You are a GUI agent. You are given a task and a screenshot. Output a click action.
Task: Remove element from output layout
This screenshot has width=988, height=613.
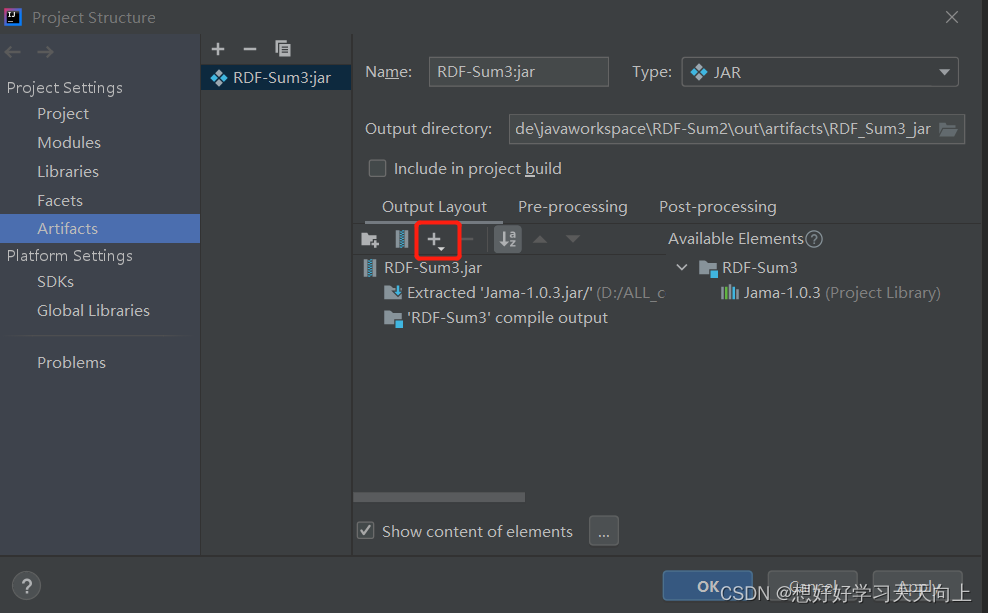[x=468, y=239]
